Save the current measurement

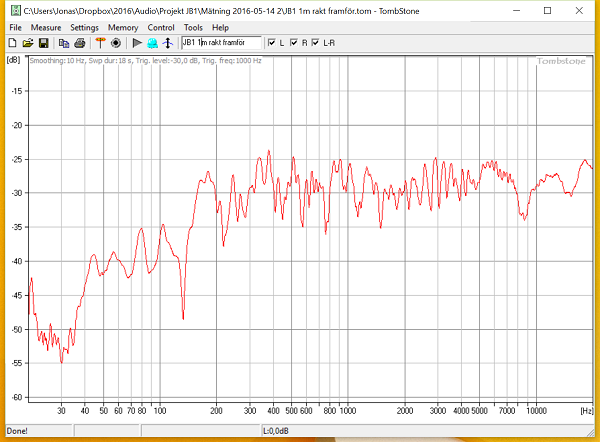coord(44,43)
